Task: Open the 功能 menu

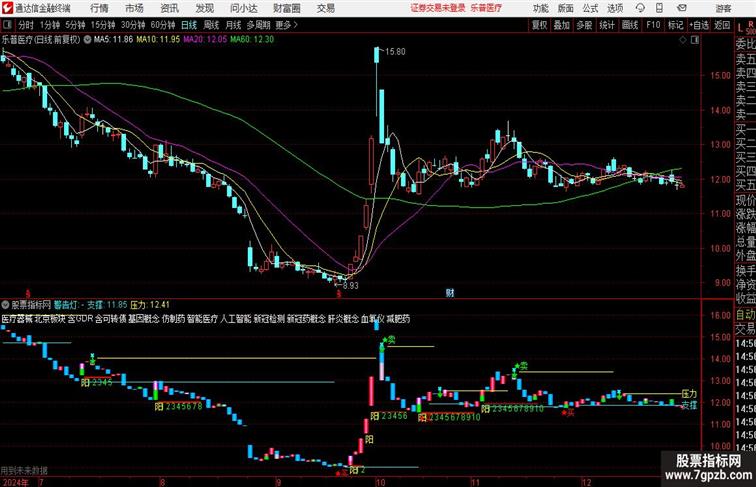Action: (540, 8)
